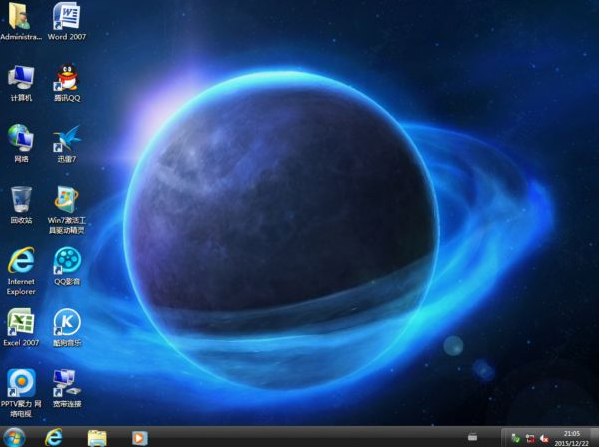Open Broadband Connection (宽带连接) shortcut
Screen dimensions: 602x447
(67, 382)
